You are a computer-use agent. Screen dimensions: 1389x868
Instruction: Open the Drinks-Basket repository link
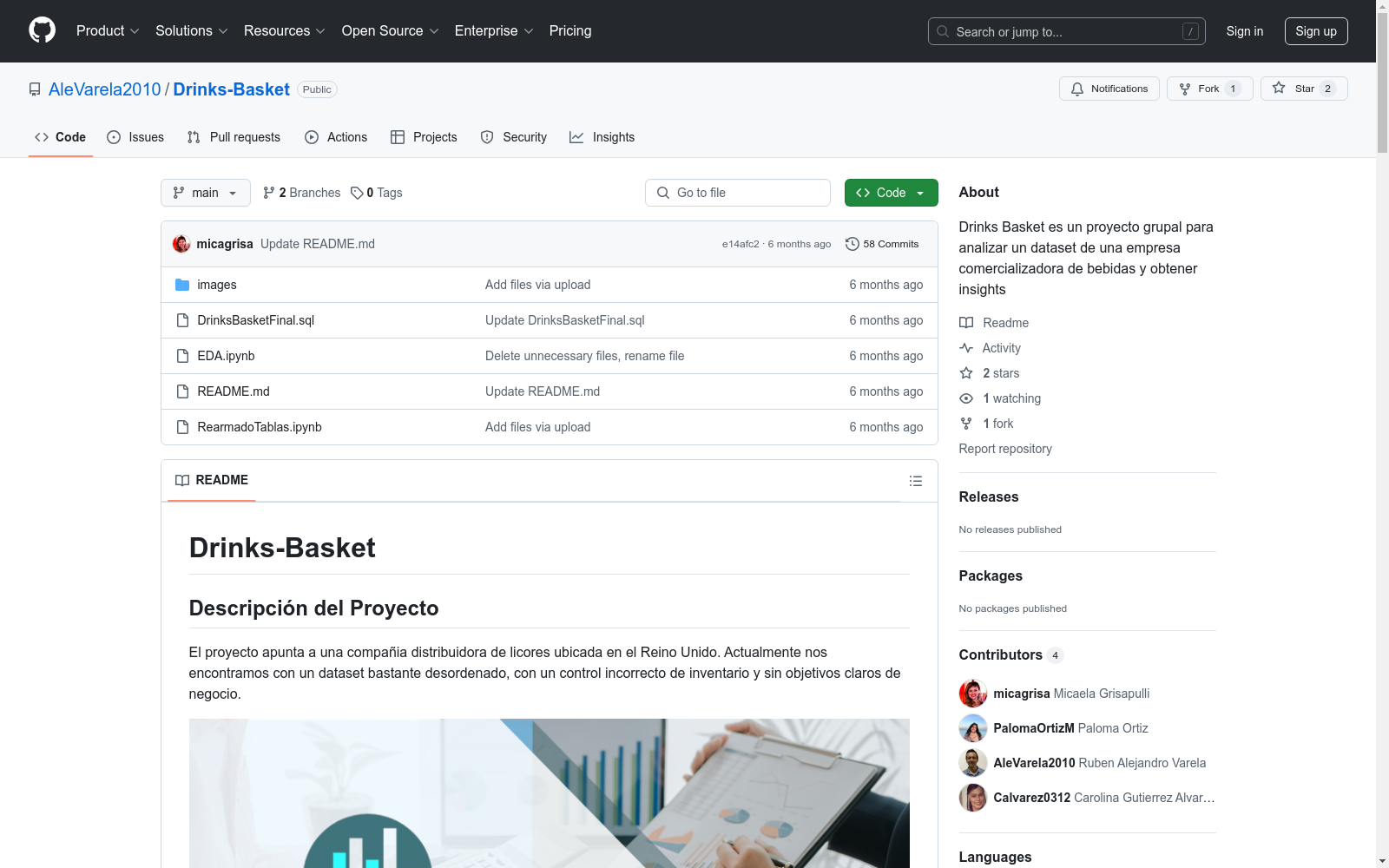[x=232, y=89]
